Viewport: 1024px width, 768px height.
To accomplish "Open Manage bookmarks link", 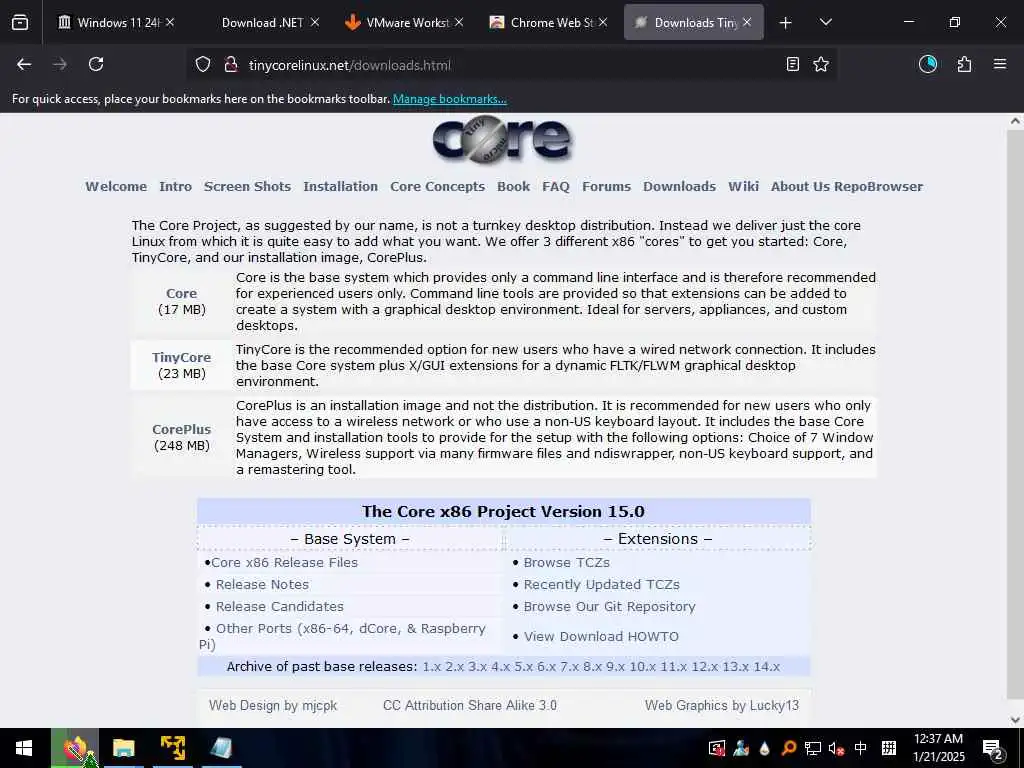I will pyautogui.click(x=449, y=99).
